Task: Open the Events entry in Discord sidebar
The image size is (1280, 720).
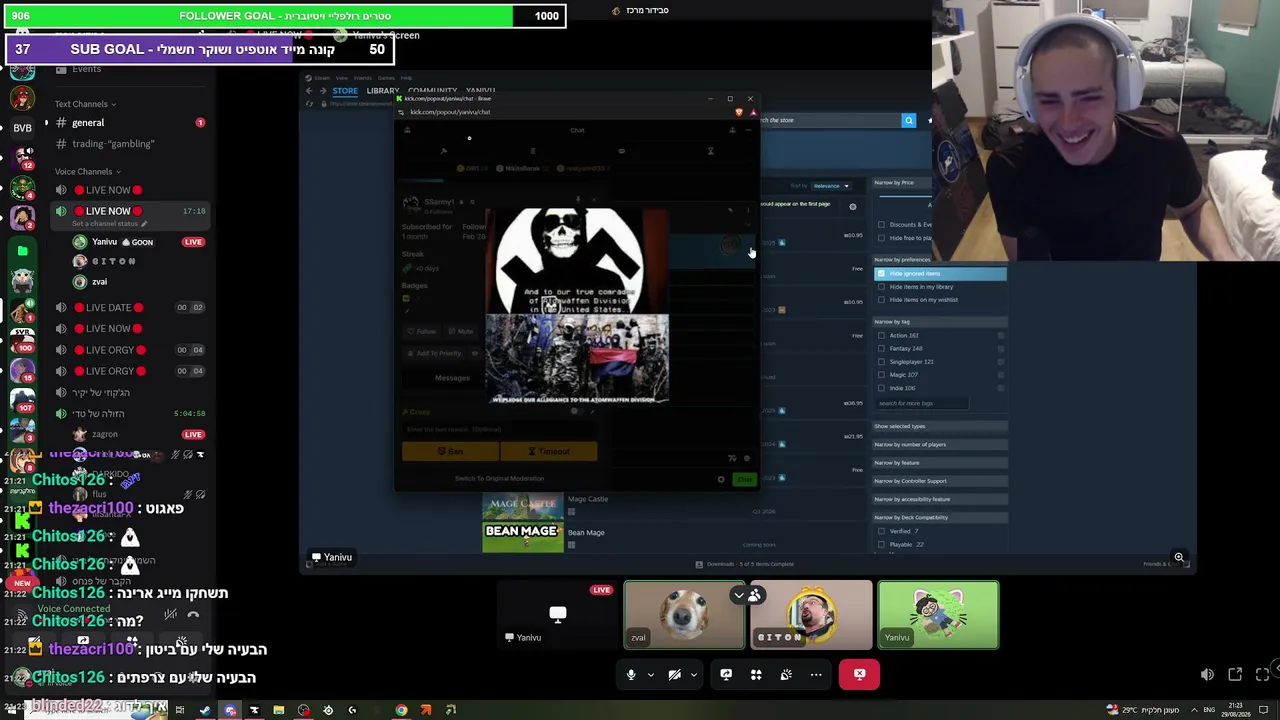Action: point(86,69)
